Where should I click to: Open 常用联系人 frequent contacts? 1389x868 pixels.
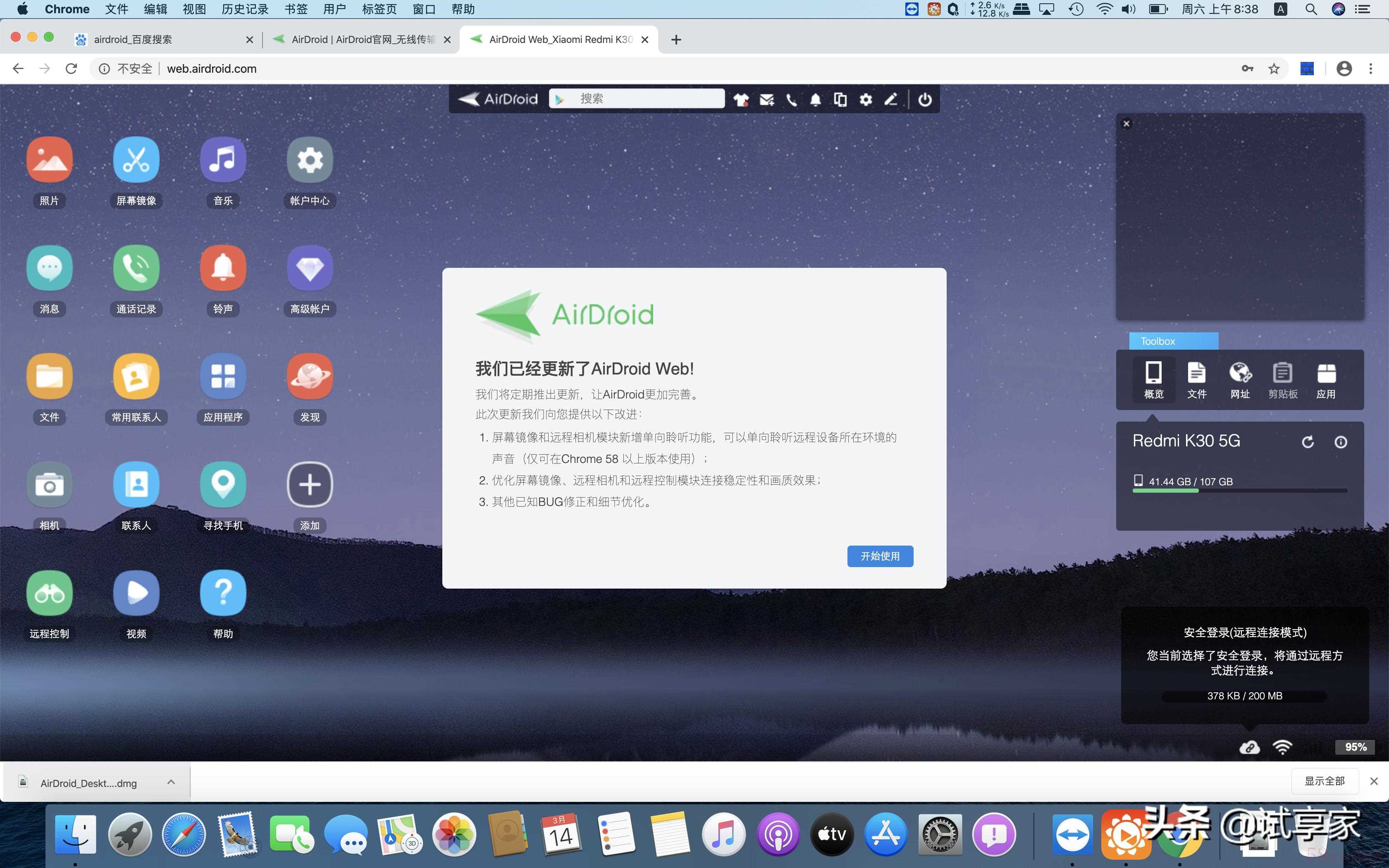click(136, 377)
